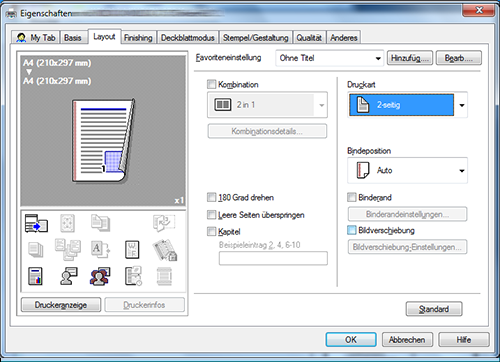
Task: Click the person icon on My Tab
Action: tap(21, 38)
